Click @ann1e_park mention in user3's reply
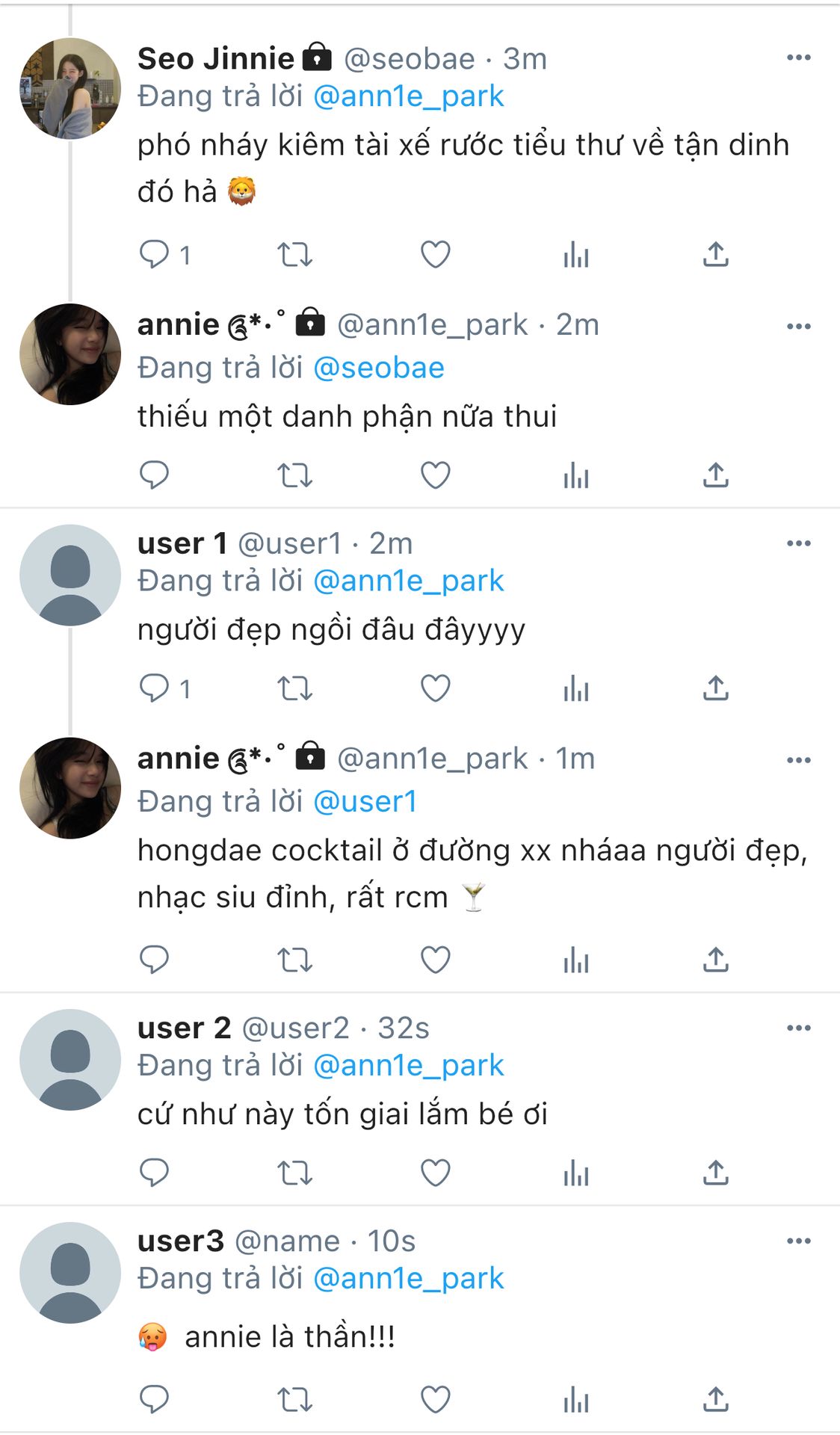This screenshot has width=840, height=1435. pyautogui.click(x=409, y=1279)
